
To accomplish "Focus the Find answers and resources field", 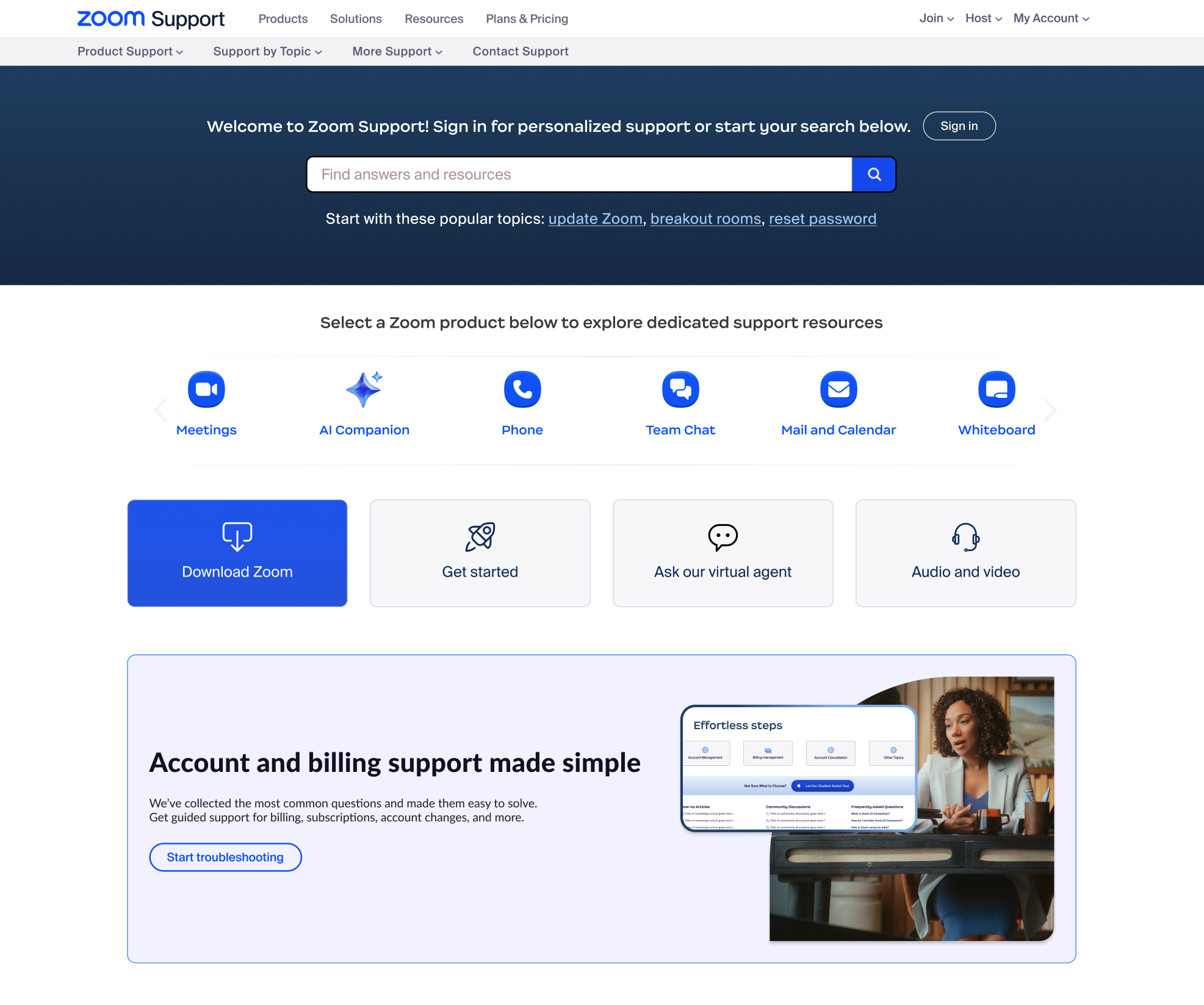I will click(x=579, y=175).
